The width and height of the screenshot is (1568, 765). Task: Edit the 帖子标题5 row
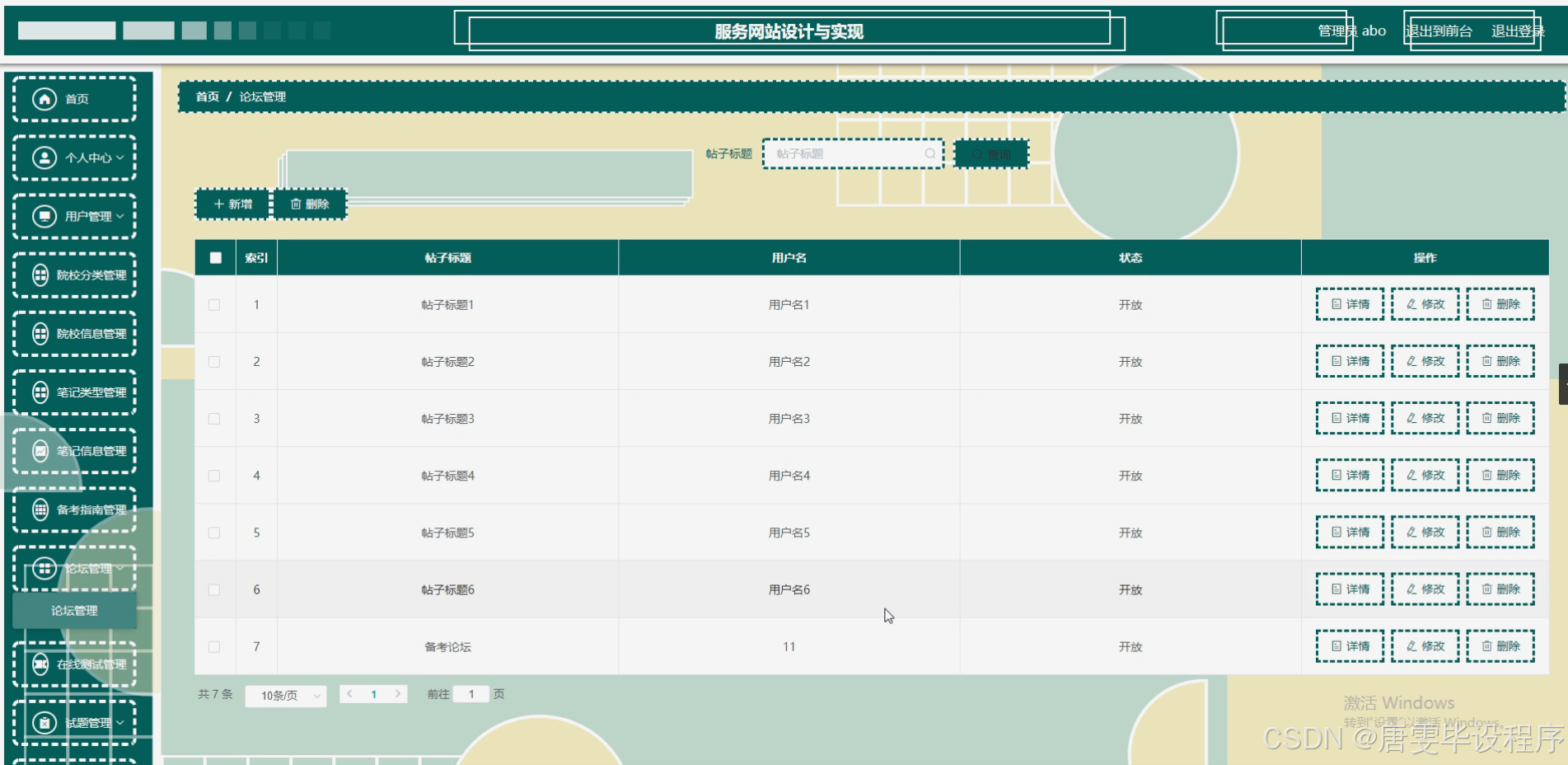[1425, 532]
